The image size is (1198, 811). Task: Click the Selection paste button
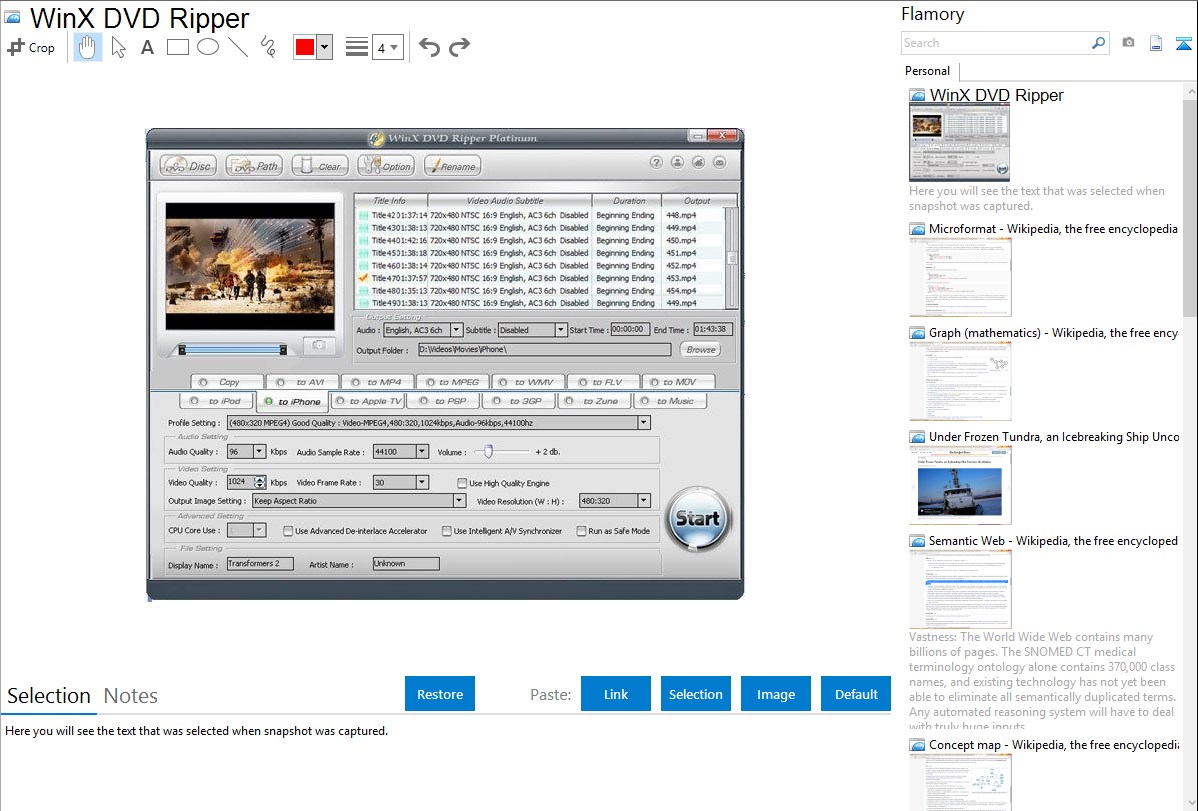pyautogui.click(x=696, y=694)
